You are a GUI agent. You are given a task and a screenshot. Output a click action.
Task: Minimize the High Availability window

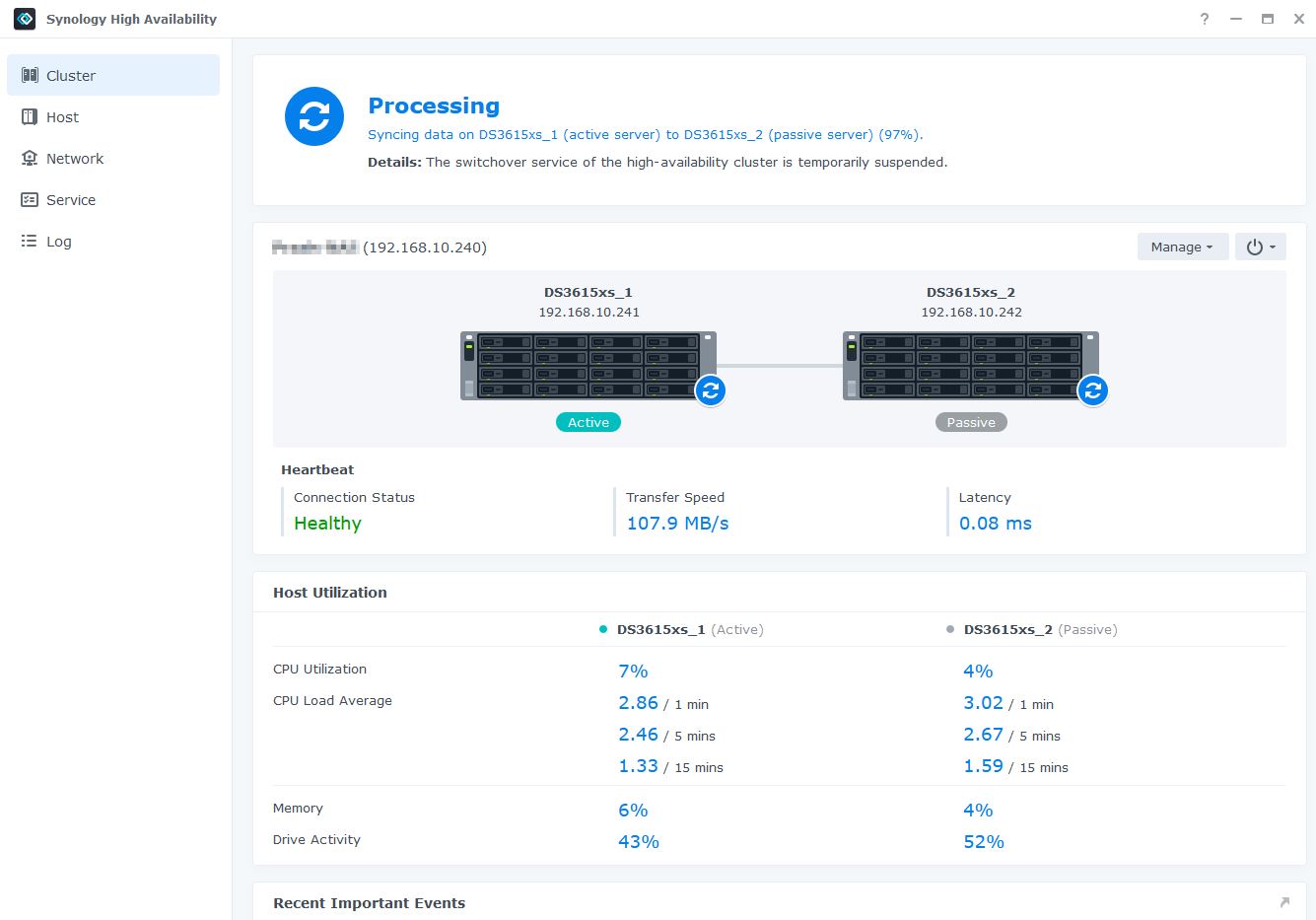1236,19
